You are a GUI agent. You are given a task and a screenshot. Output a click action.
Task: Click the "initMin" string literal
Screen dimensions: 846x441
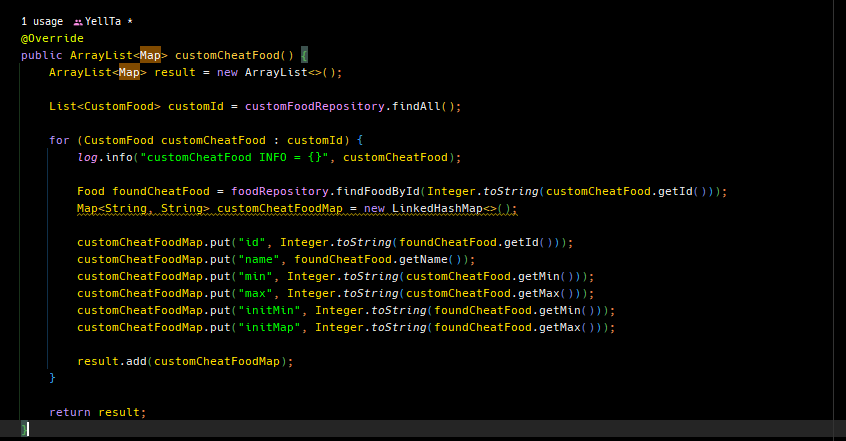[269, 310]
